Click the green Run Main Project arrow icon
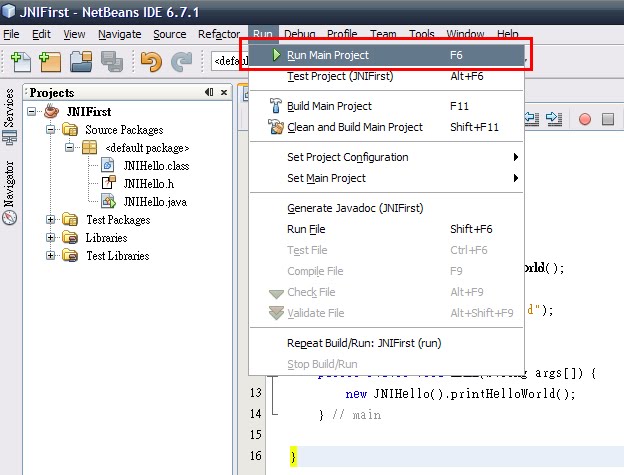624x475 pixels. (x=276, y=55)
